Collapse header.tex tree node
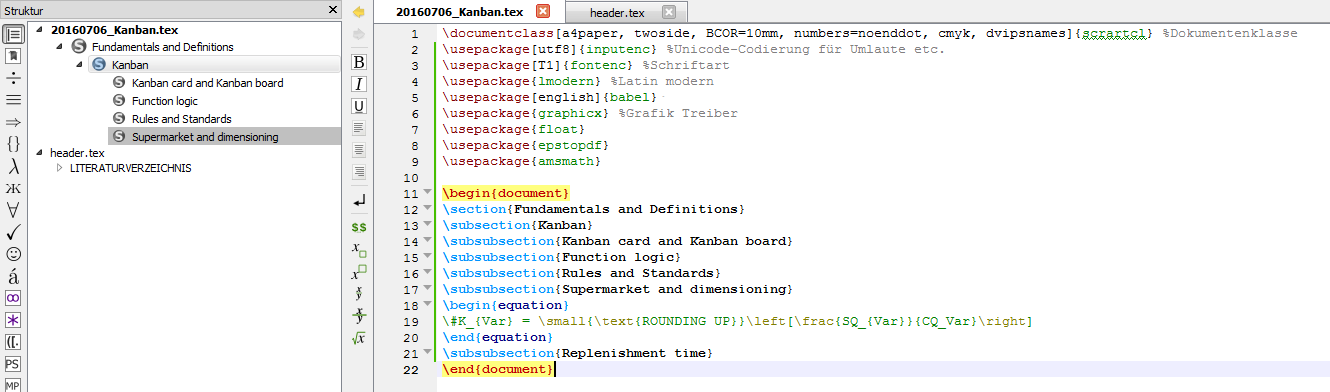 [39, 153]
